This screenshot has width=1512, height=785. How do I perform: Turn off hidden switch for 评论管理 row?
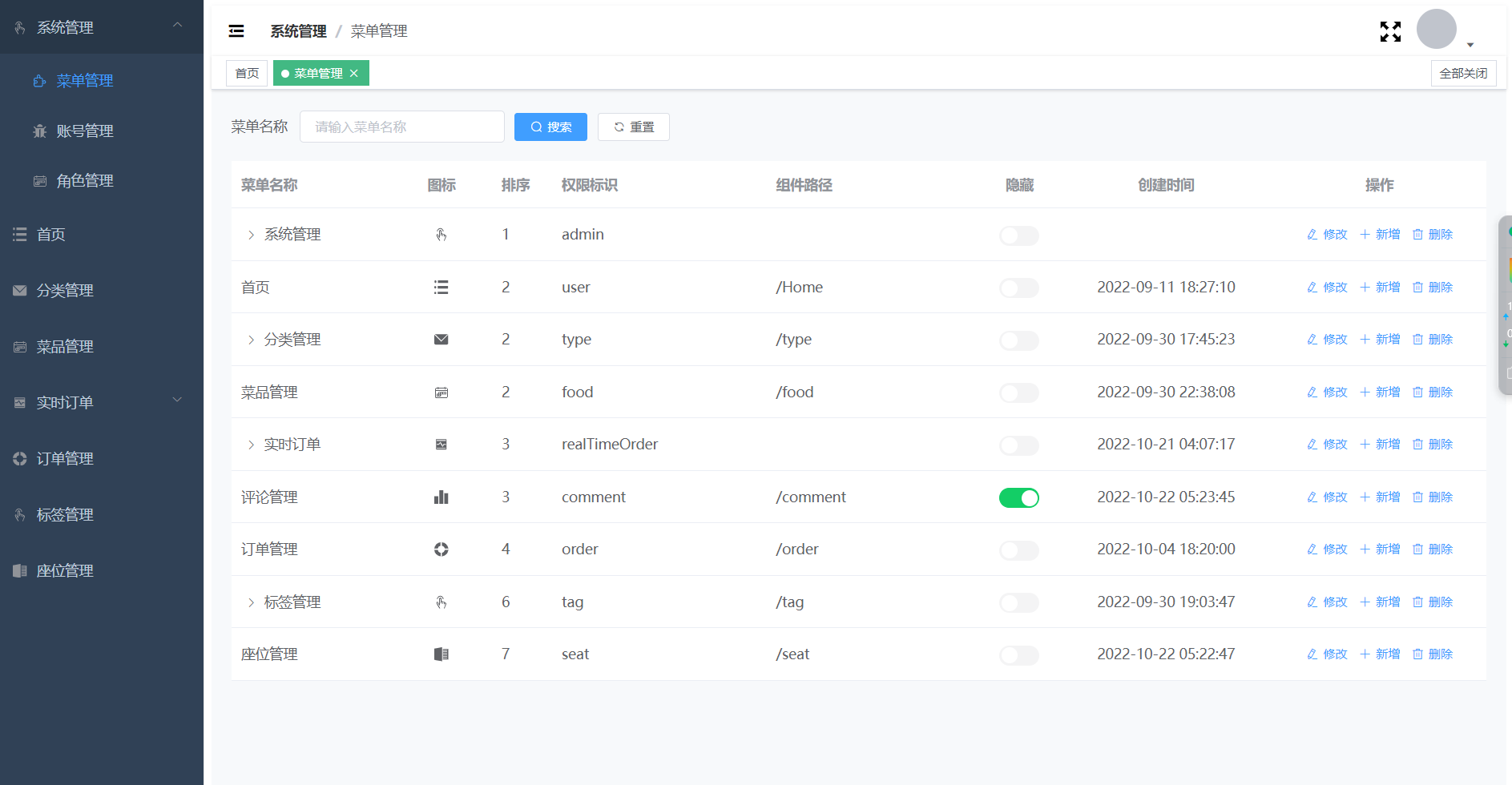click(1019, 497)
